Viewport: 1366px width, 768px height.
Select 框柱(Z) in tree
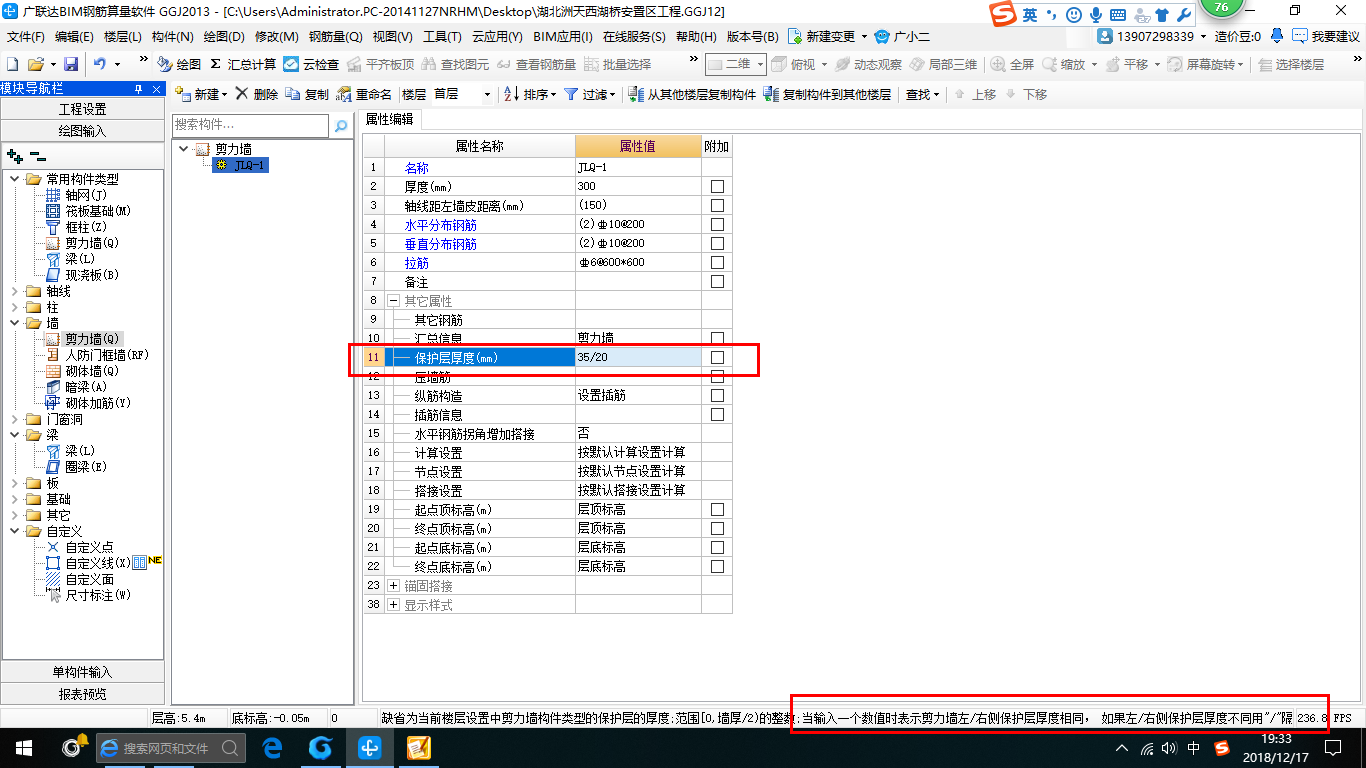tap(86, 227)
